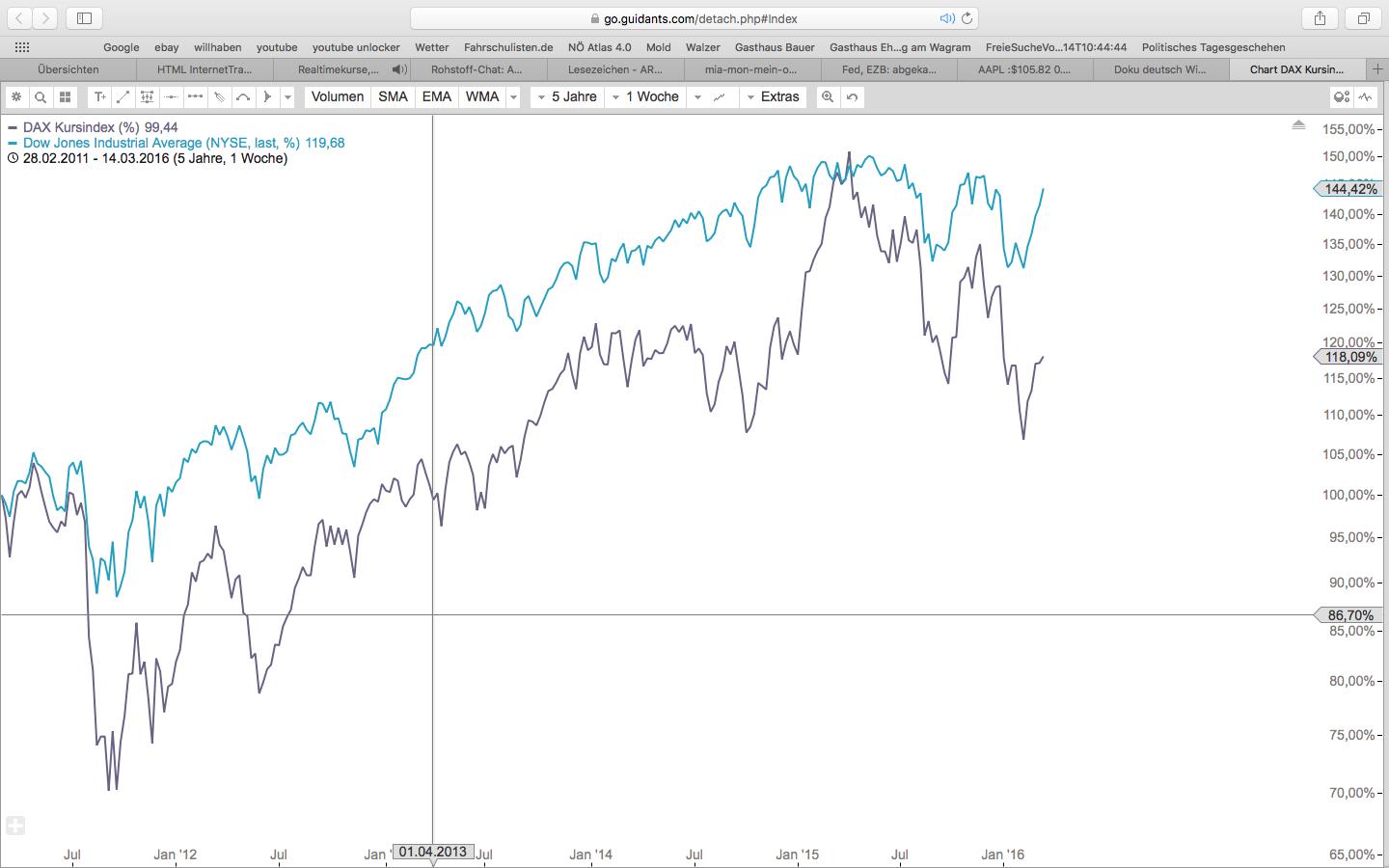
Task: Open the grid layout icon
Action: [65, 96]
